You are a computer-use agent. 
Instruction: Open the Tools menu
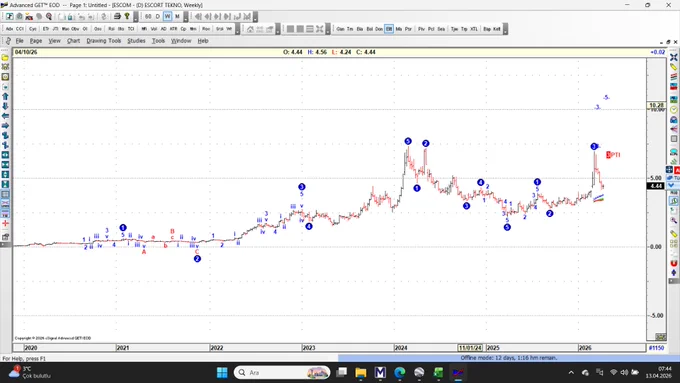(x=158, y=41)
